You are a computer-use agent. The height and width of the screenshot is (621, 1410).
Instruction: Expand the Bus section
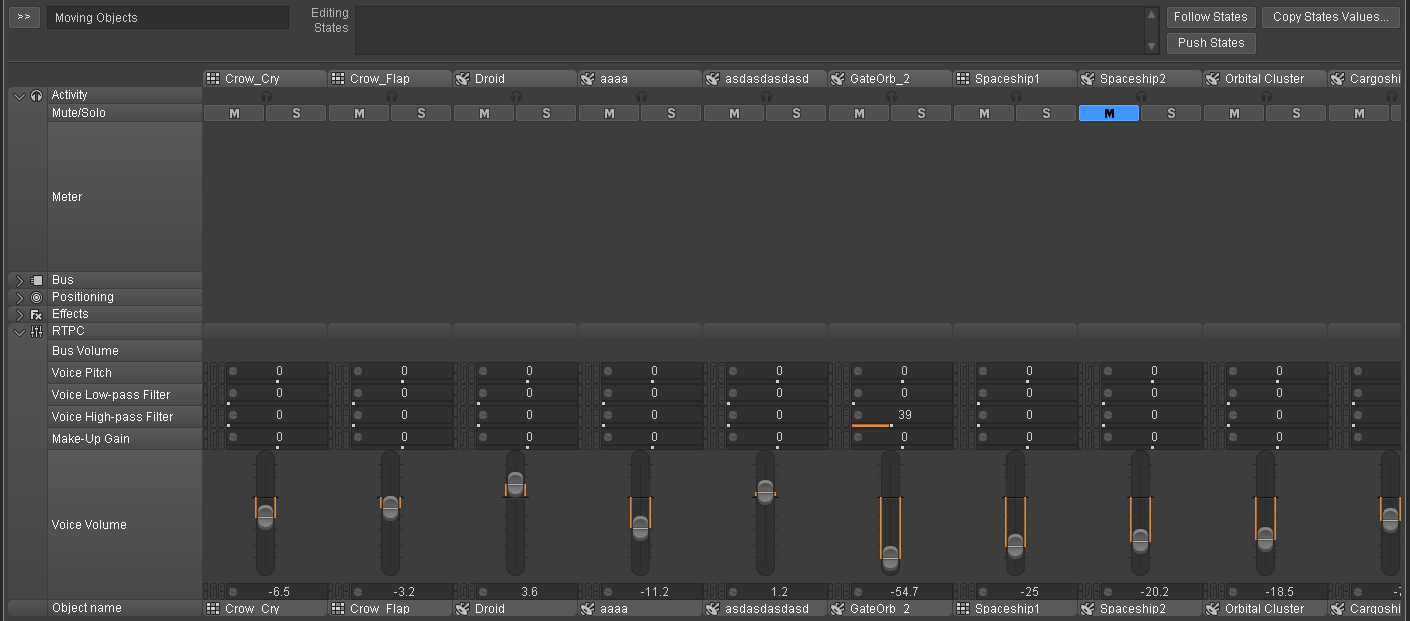click(x=19, y=280)
